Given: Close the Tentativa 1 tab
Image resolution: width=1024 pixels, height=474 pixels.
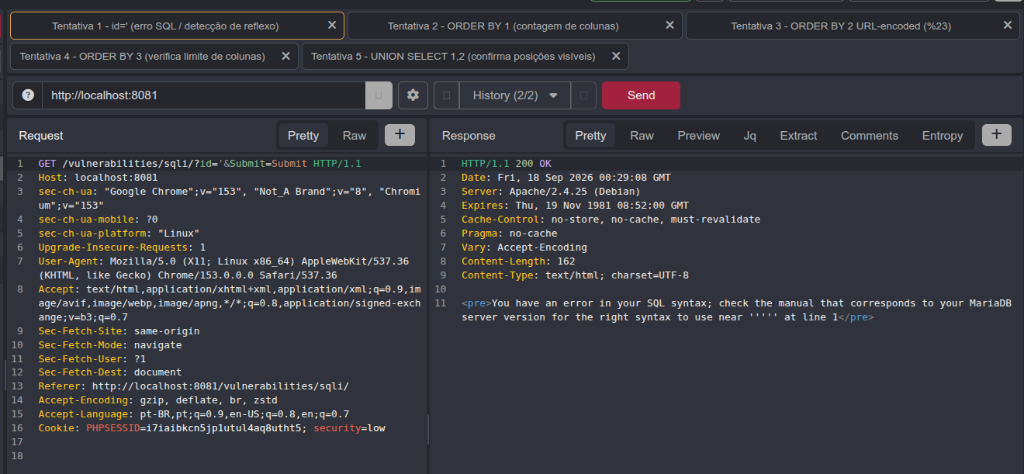Looking at the screenshot, I should pos(332,25).
